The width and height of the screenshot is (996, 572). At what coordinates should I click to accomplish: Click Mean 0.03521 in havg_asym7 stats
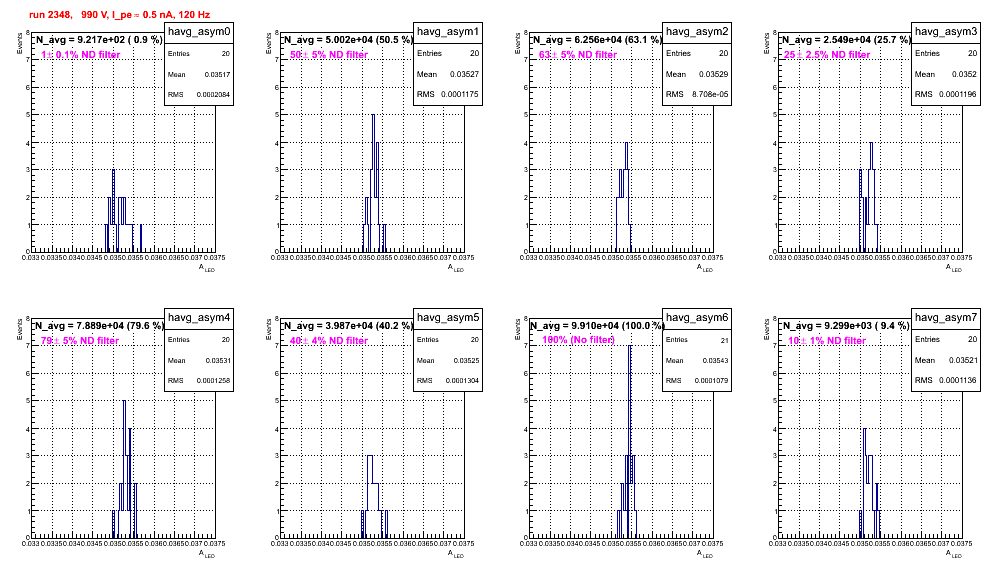[946, 360]
